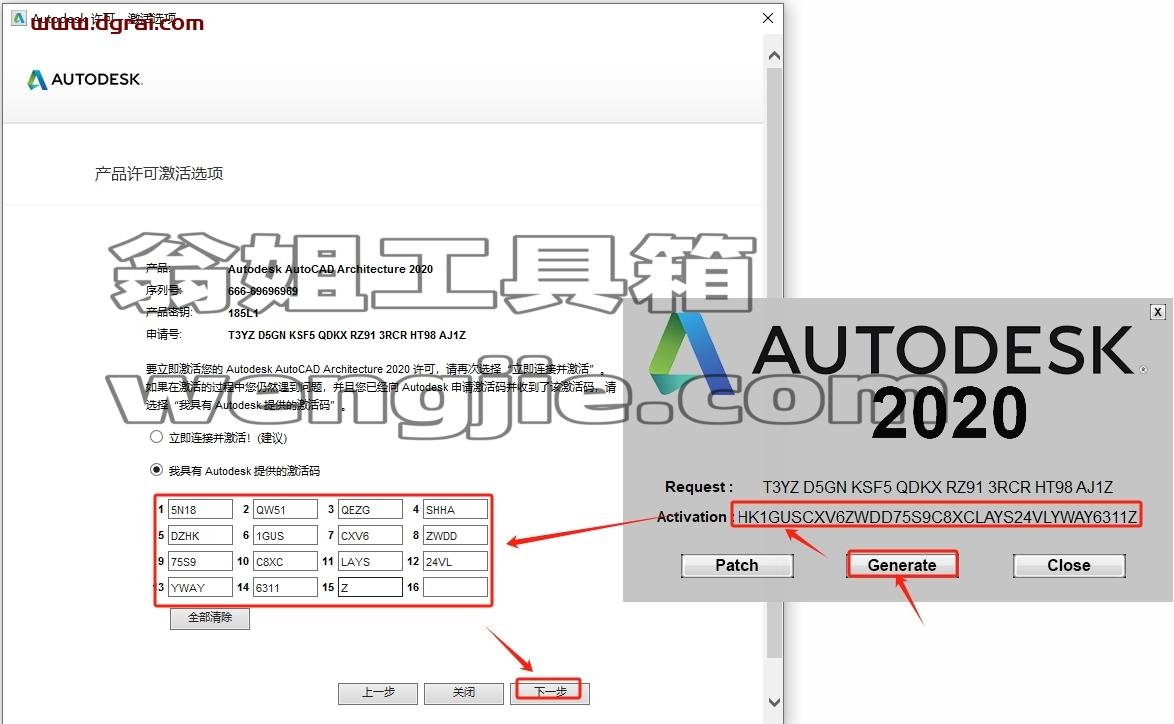Click activation code field 13 containing YWAY
Image resolution: width=1174 pixels, height=724 pixels.
tap(200, 588)
